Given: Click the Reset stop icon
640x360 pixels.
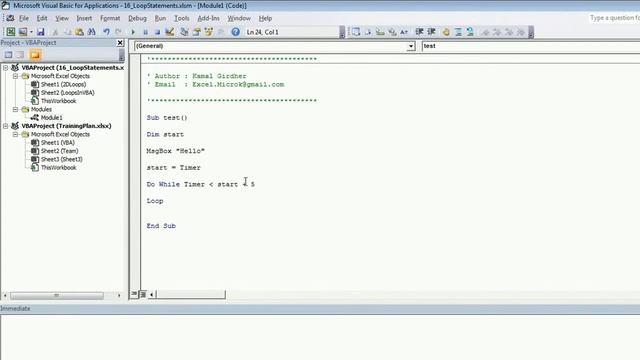Looking at the screenshot, I should 157,32.
